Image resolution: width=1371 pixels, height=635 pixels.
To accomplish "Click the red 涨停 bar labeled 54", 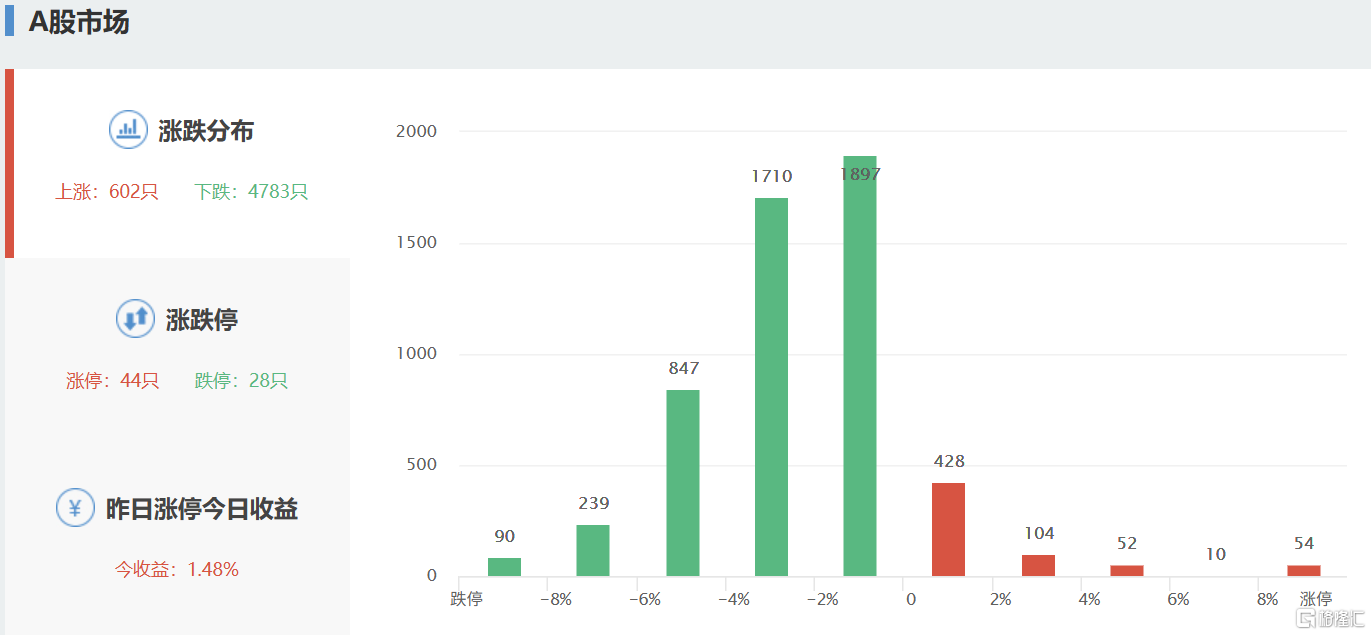I will point(1304,571).
